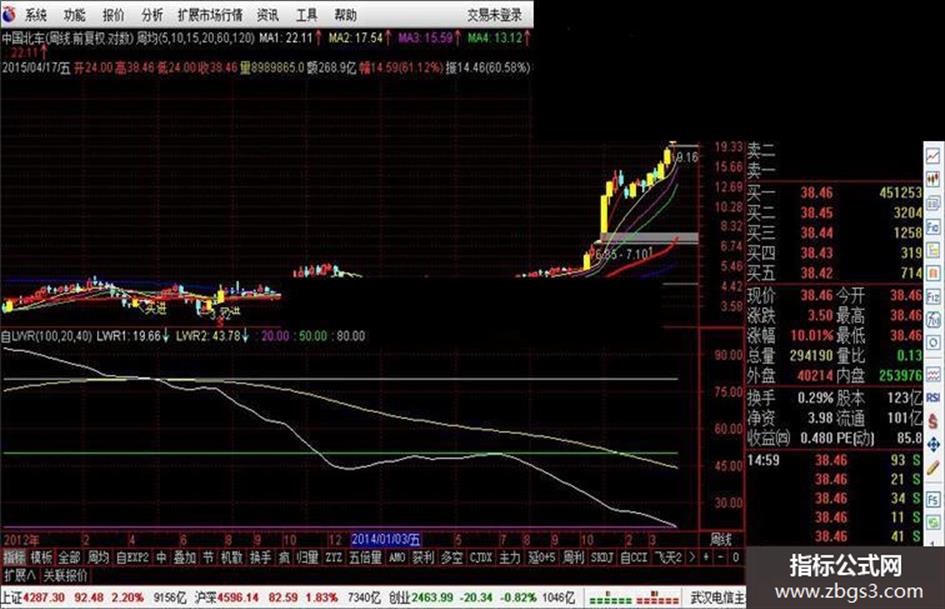Image resolution: width=945 pixels, height=609 pixels.
Task: Click the red wavy lines indicator icon
Action: pyautogui.click(x=934, y=375)
